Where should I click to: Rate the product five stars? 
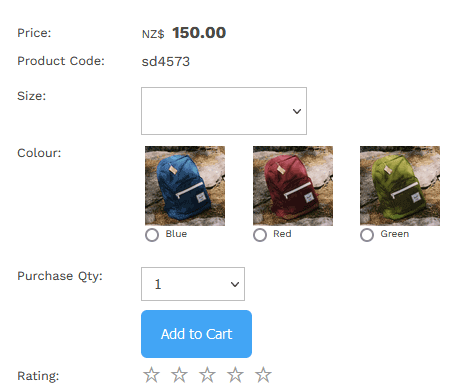(x=263, y=374)
